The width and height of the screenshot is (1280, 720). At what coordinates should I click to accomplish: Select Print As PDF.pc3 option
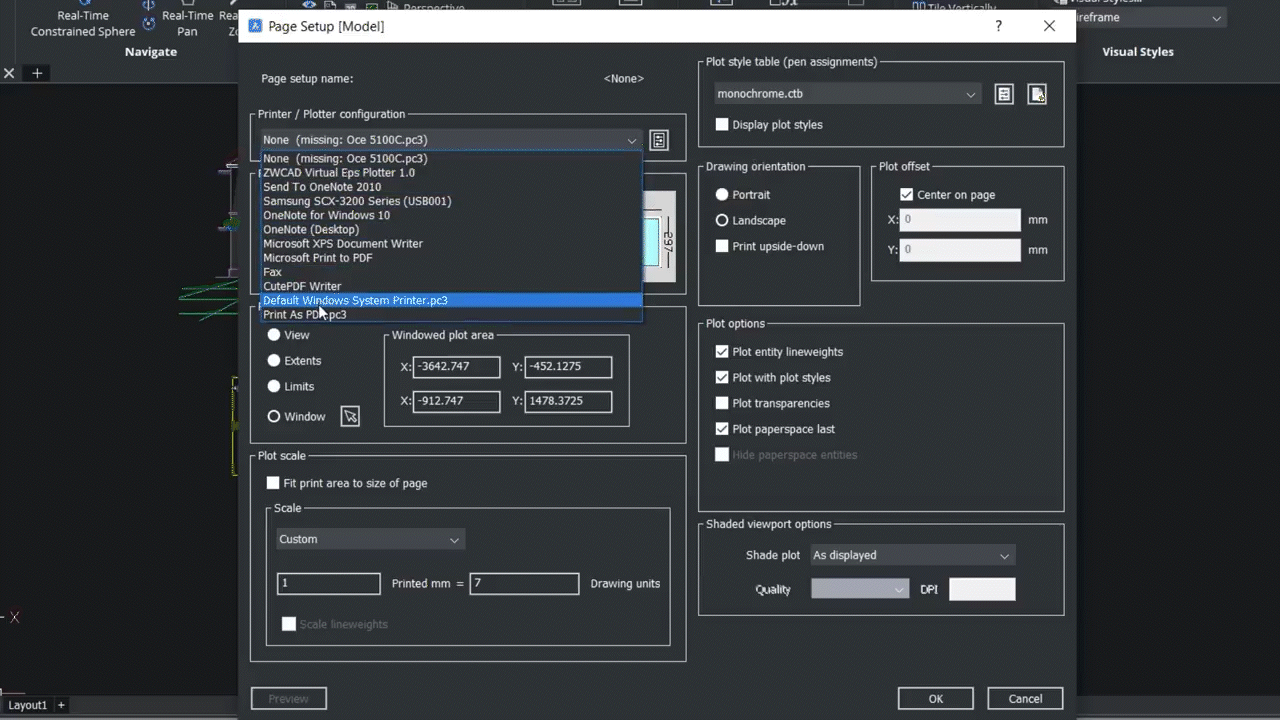click(450, 314)
